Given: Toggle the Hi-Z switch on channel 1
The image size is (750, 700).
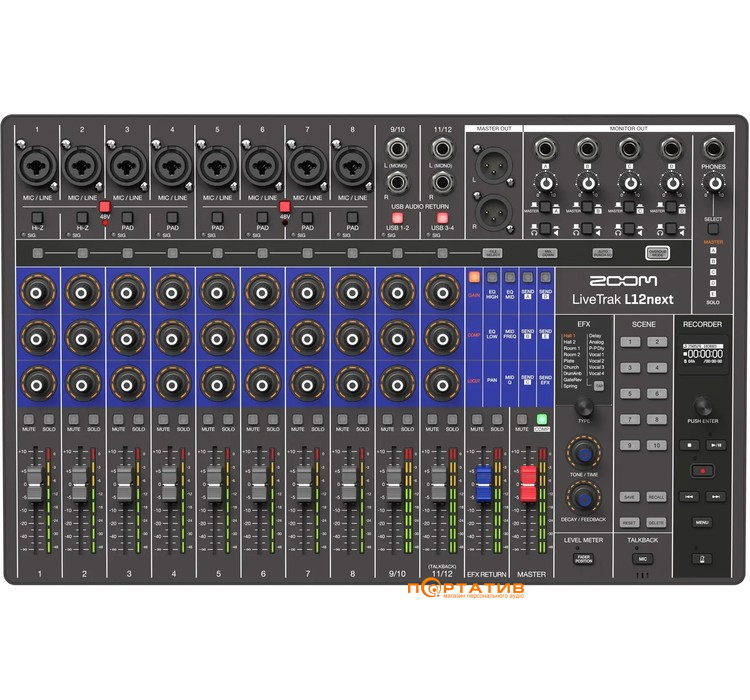Looking at the screenshot, I should pyautogui.click(x=37, y=218).
